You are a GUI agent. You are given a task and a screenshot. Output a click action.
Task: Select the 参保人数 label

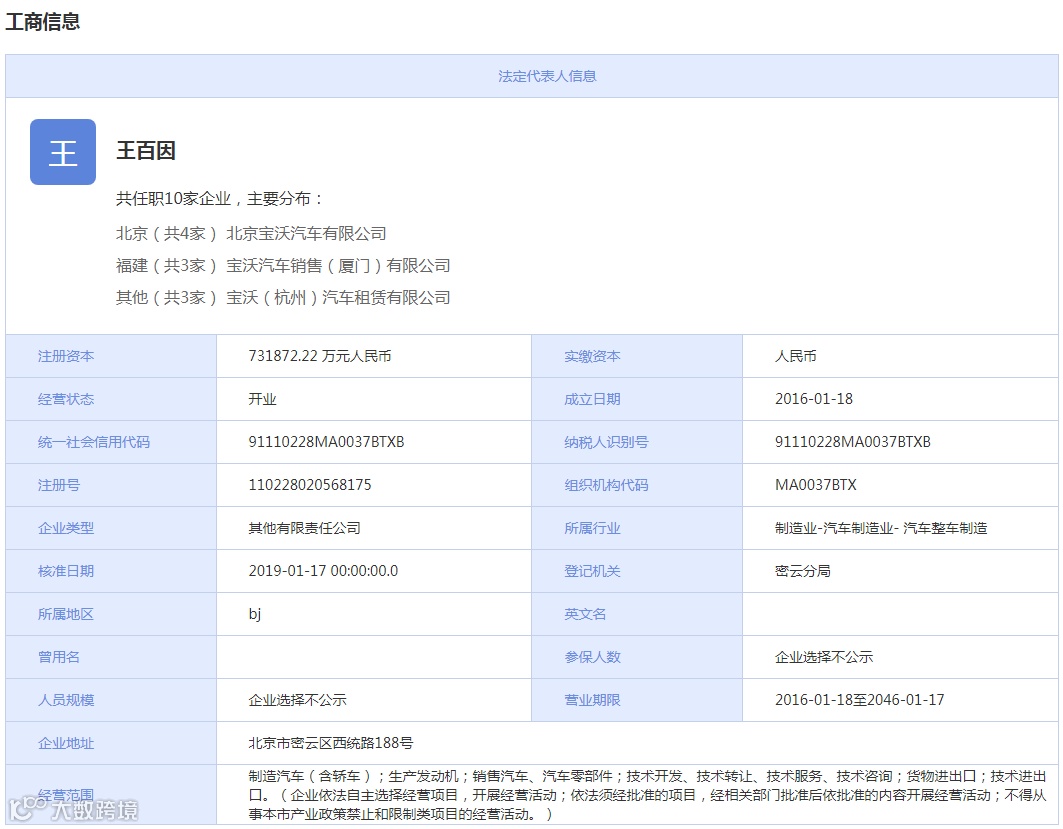593,657
